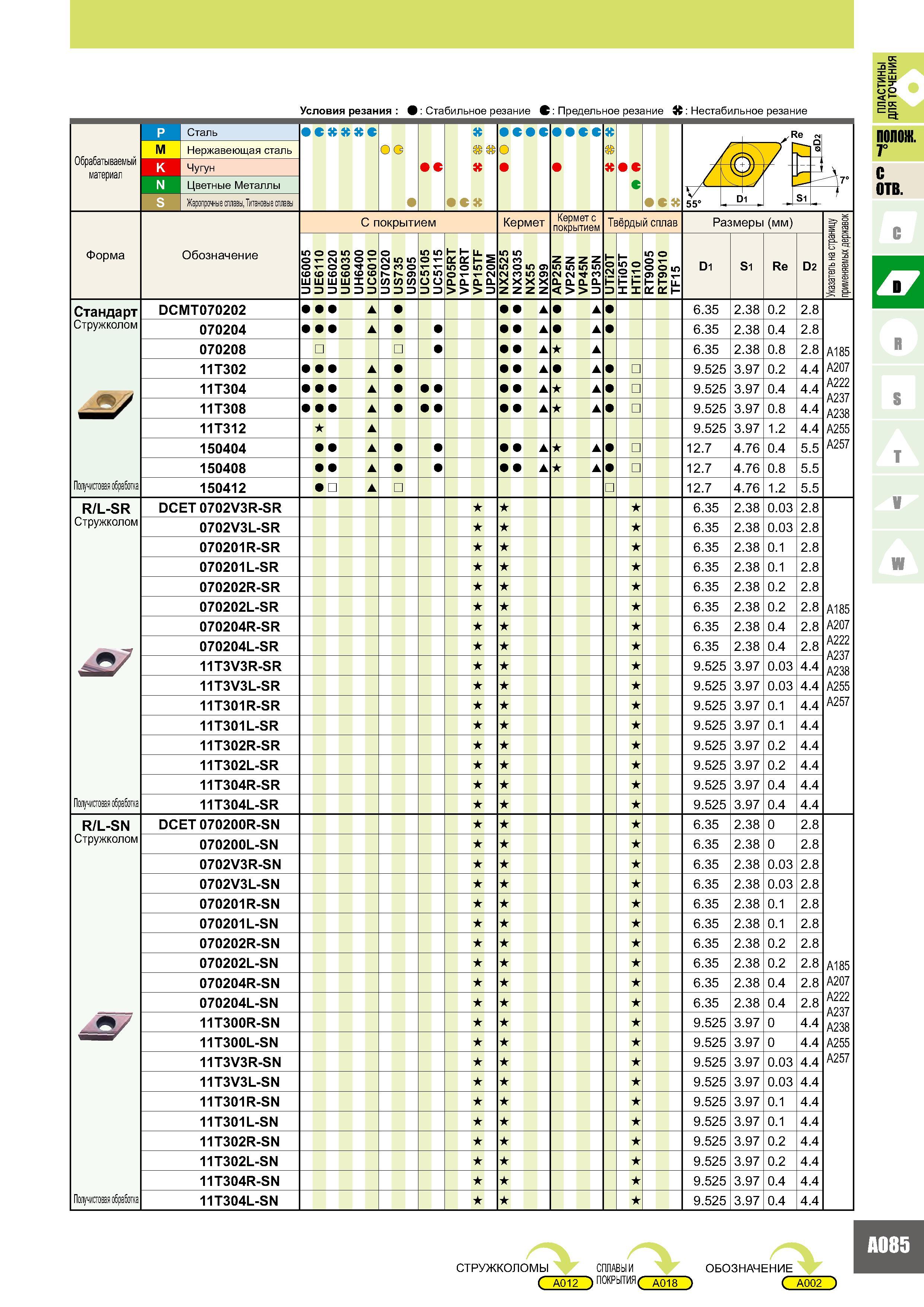
Task: Click the Нержавеющая сталь material label
Action: click(239, 150)
